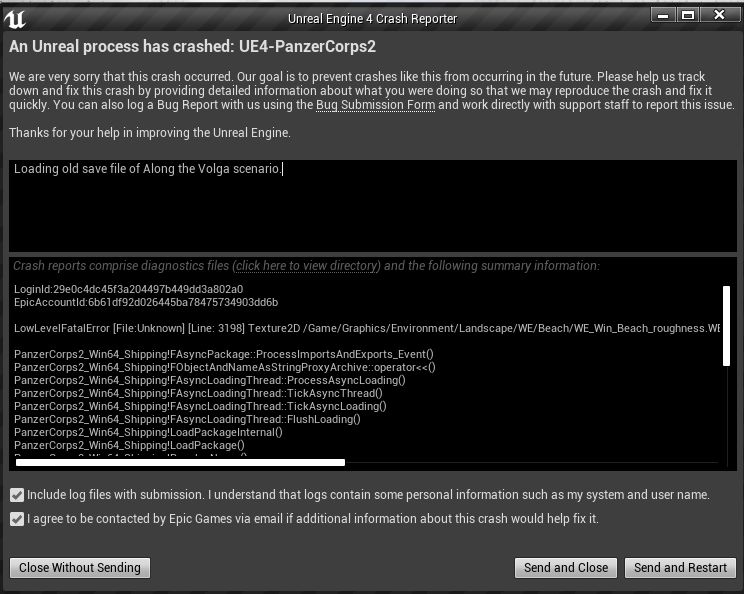The image size is (744, 594).
Task: Click Send and Restart button
Action: (x=680, y=568)
